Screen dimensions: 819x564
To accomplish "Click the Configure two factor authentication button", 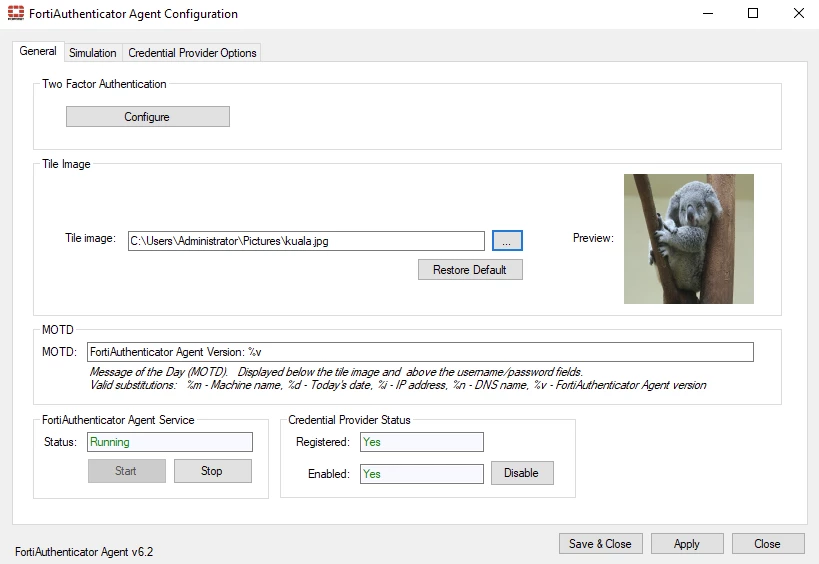I will [148, 116].
